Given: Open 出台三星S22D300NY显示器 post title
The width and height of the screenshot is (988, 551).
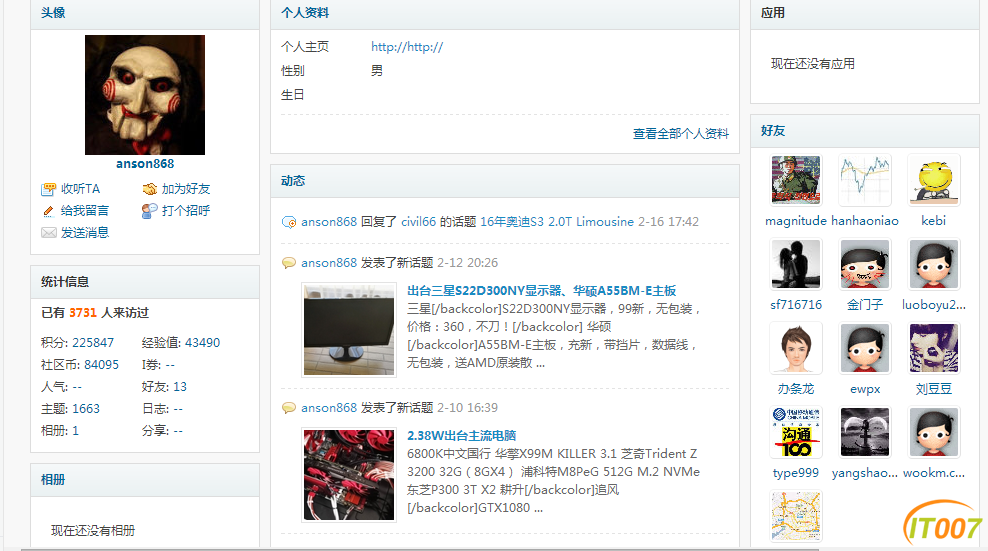Looking at the screenshot, I should point(541,291).
